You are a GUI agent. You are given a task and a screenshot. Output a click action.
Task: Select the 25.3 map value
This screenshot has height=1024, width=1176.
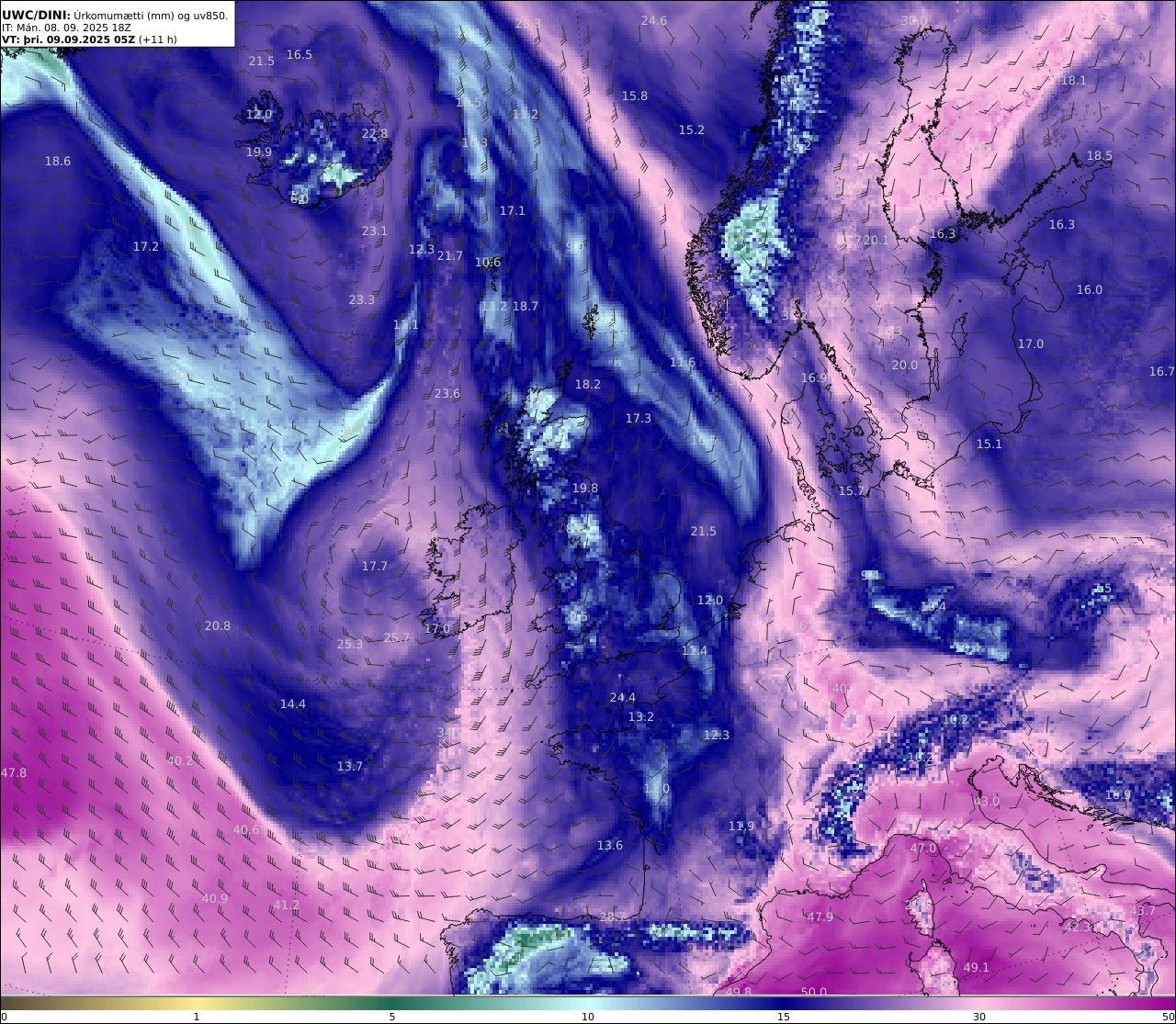(x=350, y=644)
